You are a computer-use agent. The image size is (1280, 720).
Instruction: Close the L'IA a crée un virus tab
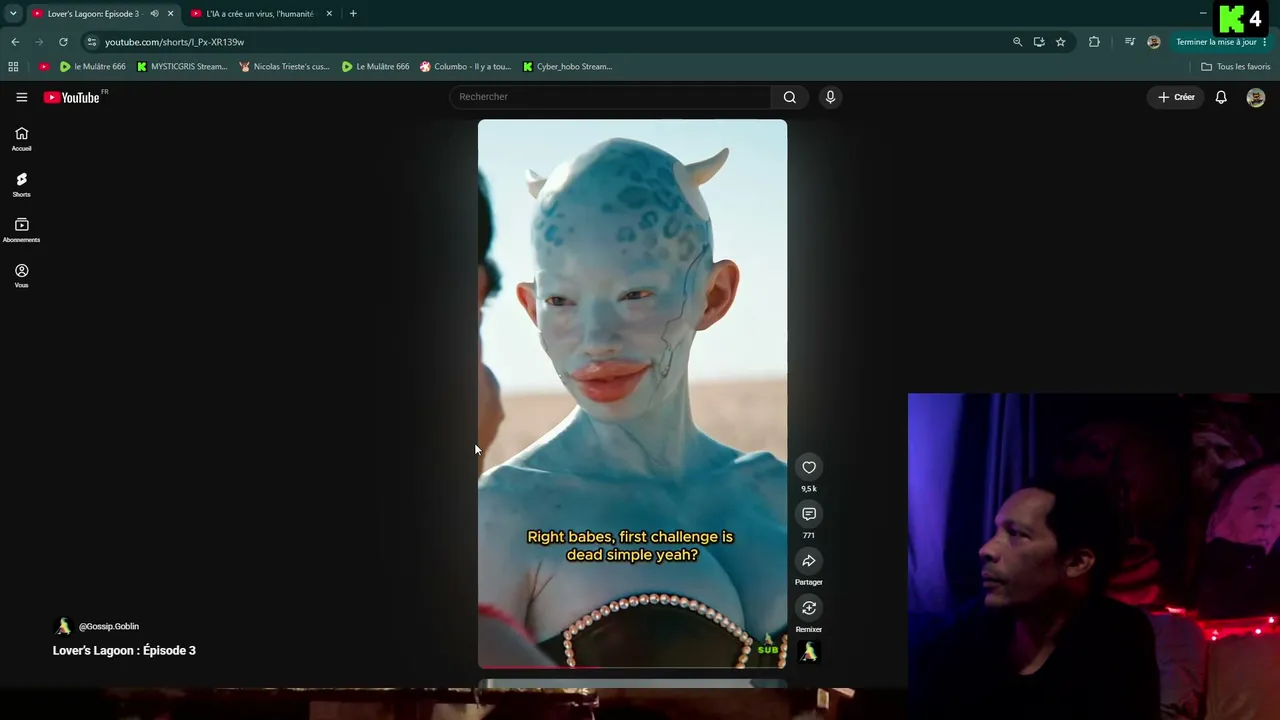pyautogui.click(x=329, y=14)
